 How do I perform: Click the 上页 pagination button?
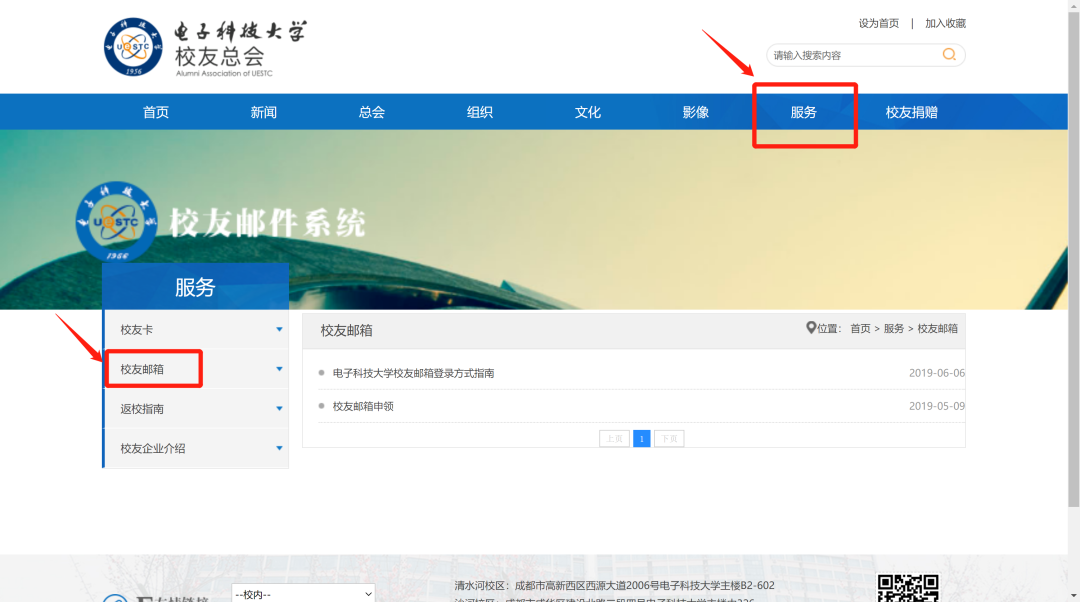coord(614,439)
